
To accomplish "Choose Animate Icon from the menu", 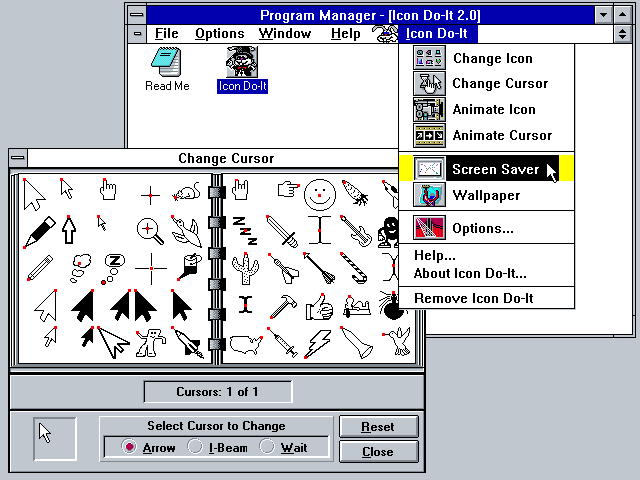I will pyautogui.click(x=487, y=109).
